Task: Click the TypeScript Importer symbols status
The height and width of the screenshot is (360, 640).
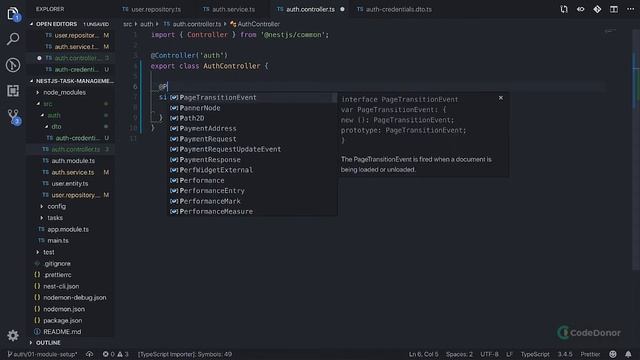Action: pyautogui.click(x=185, y=354)
